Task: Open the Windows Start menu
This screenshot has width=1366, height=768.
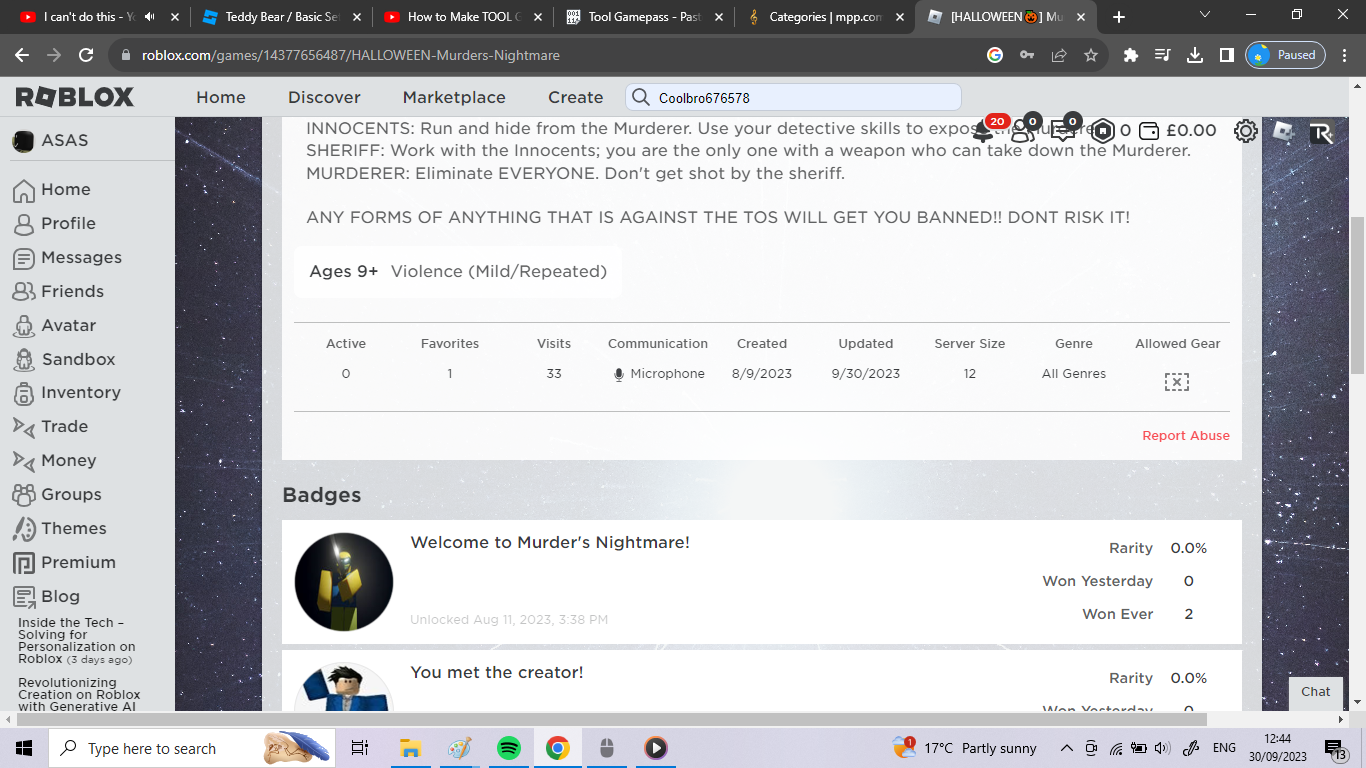Action: tap(24, 748)
